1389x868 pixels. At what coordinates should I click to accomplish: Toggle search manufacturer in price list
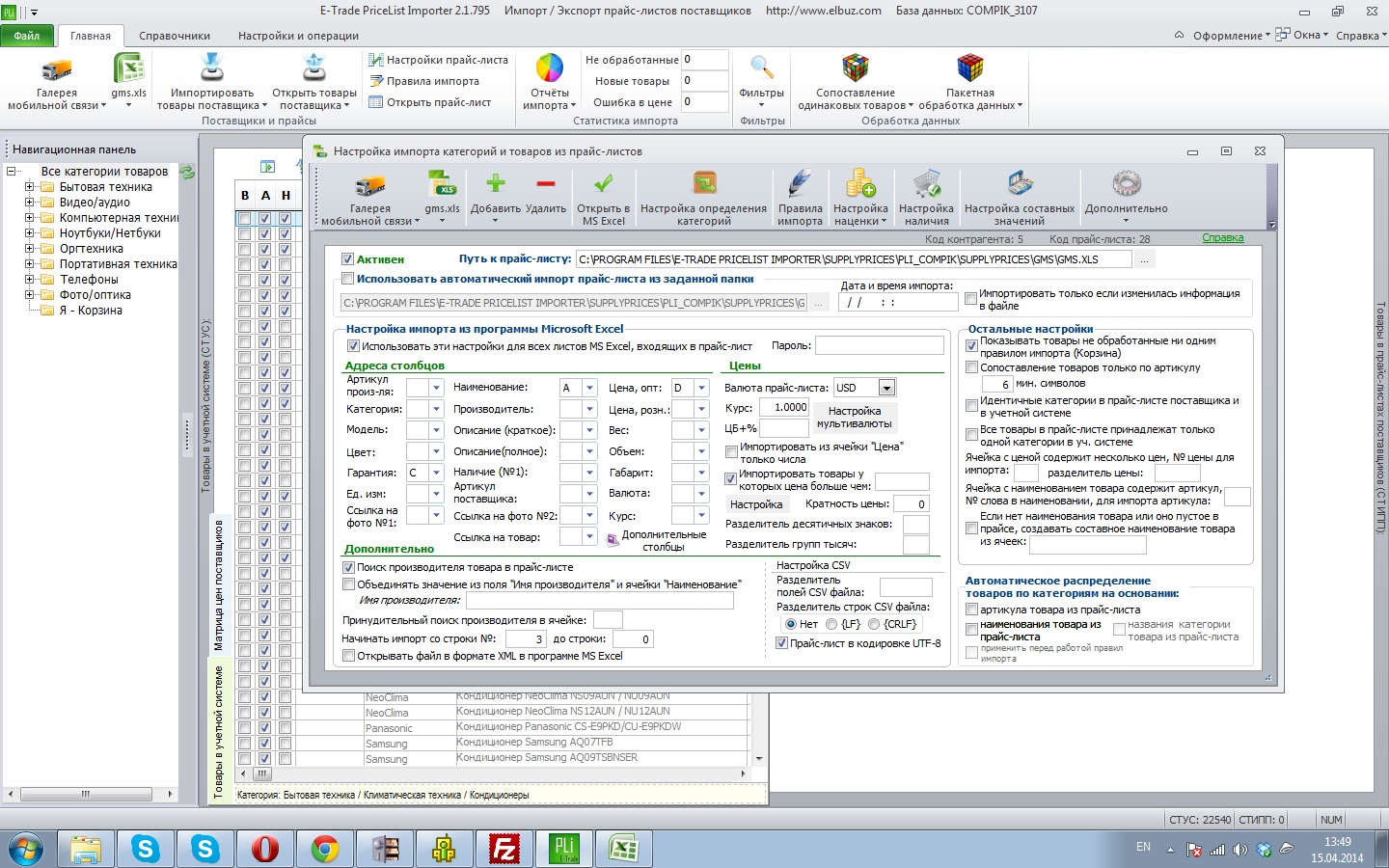(348, 568)
